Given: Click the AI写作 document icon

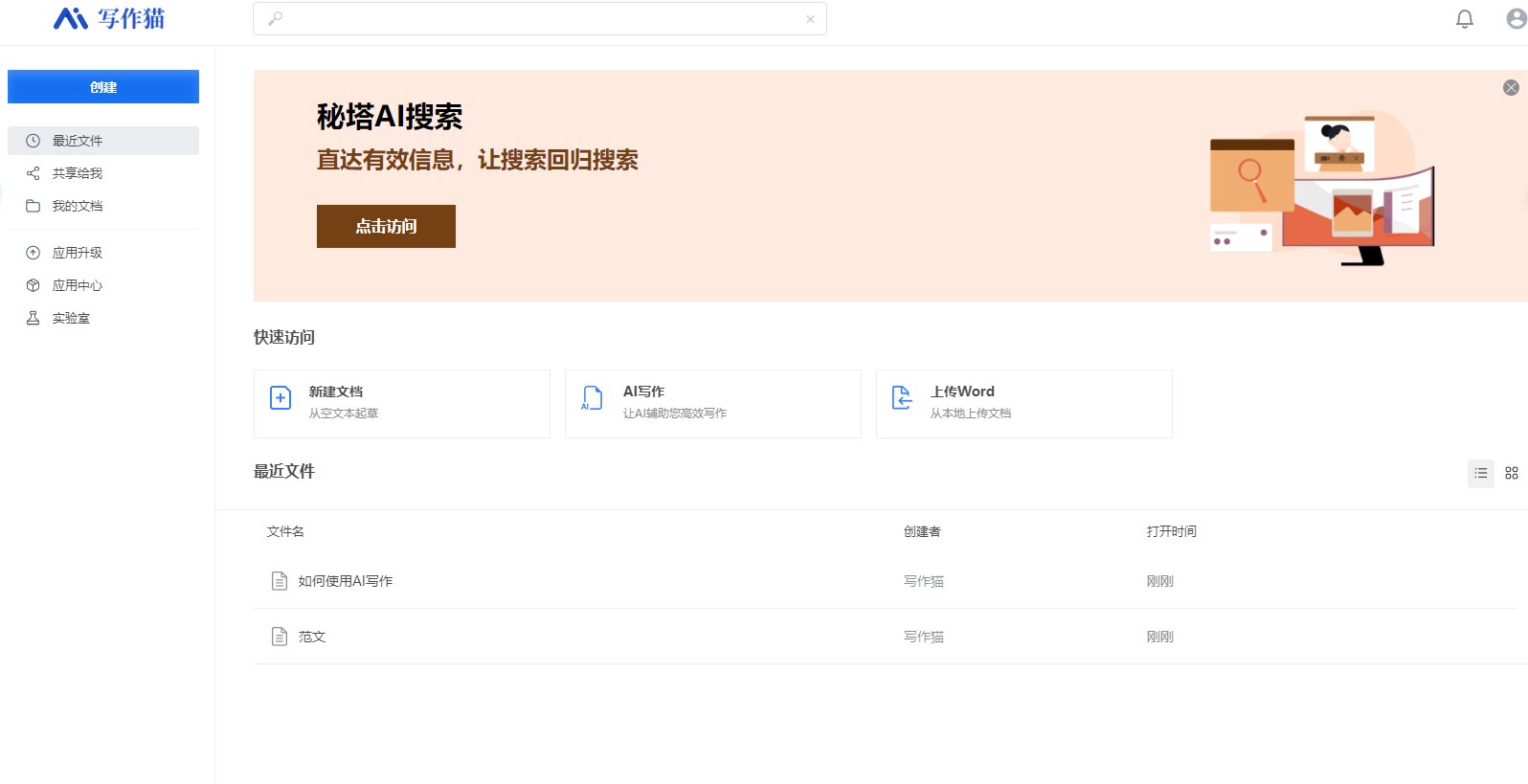Looking at the screenshot, I should pyautogui.click(x=592, y=398).
